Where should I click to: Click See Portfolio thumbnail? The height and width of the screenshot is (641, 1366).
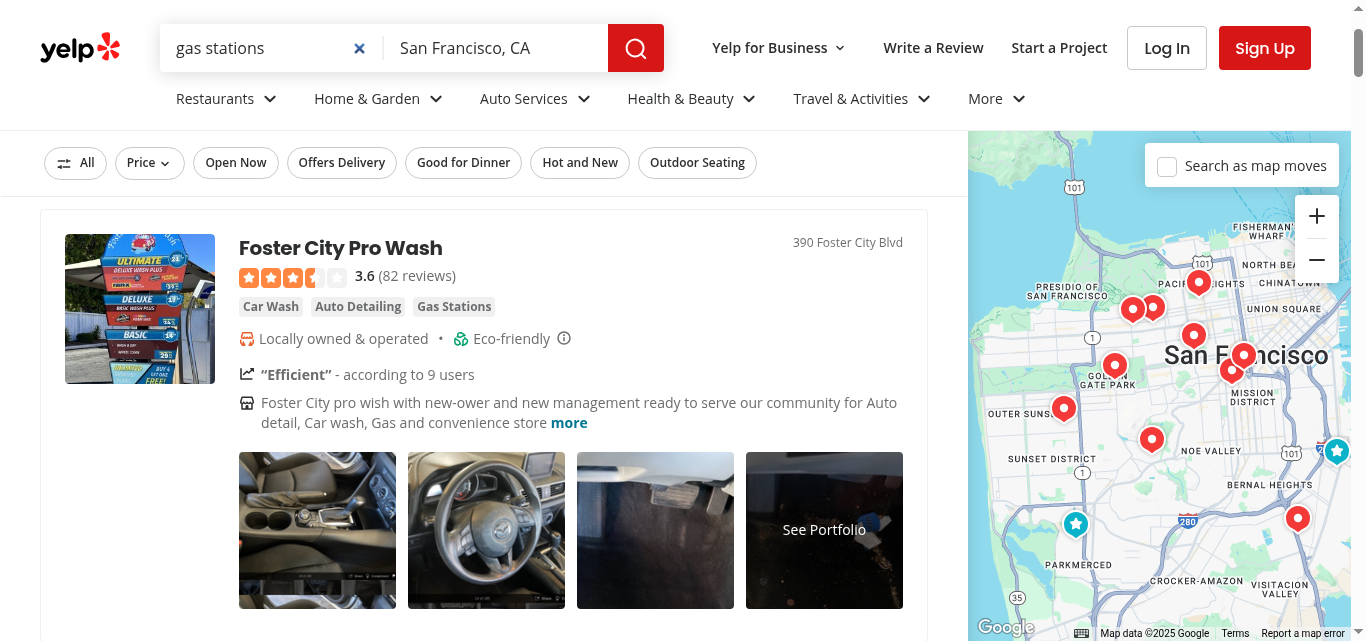(x=824, y=530)
